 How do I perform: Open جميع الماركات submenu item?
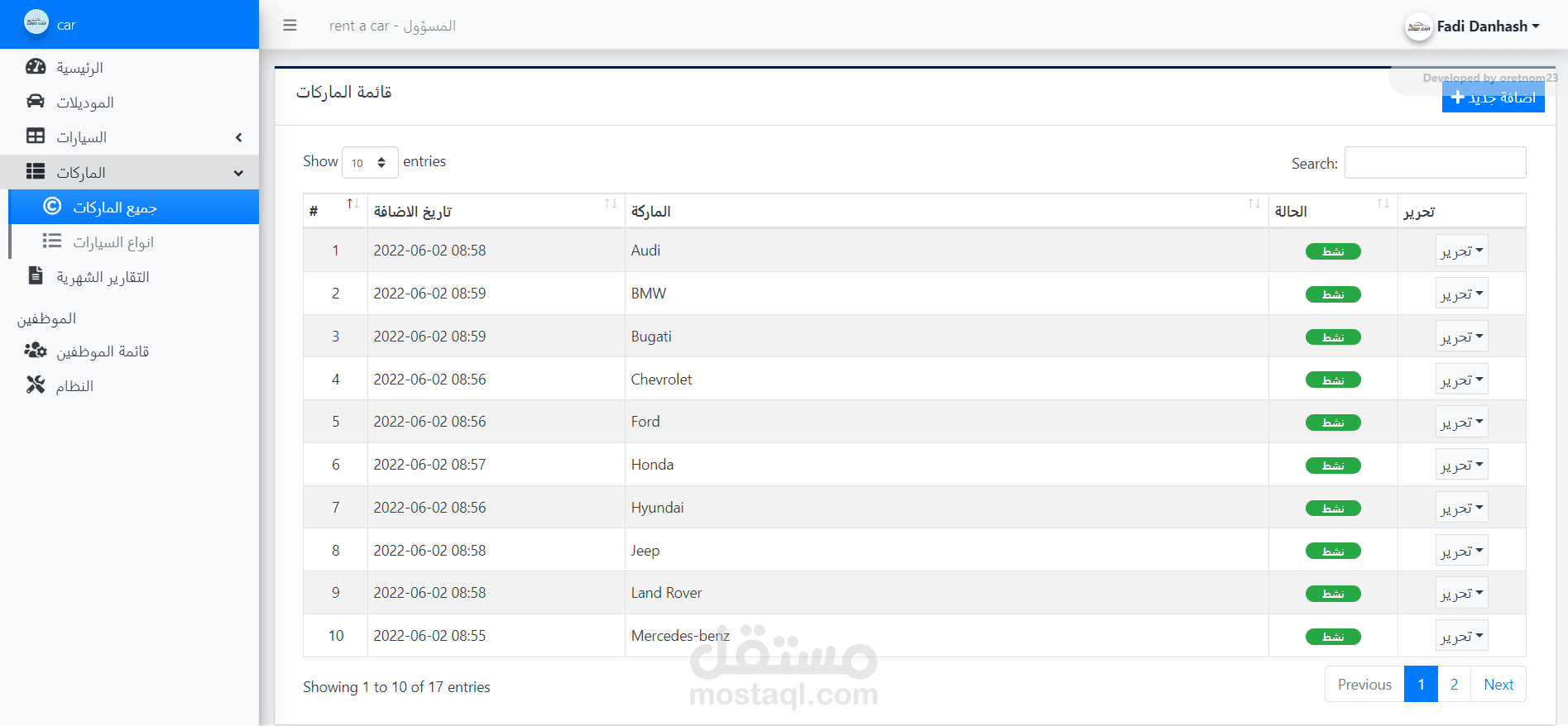(133, 207)
